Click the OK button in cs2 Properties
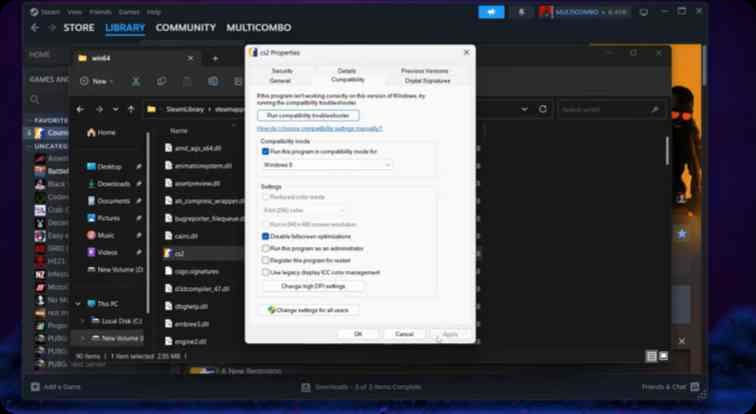The width and height of the screenshot is (756, 414). (x=357, y=333)
